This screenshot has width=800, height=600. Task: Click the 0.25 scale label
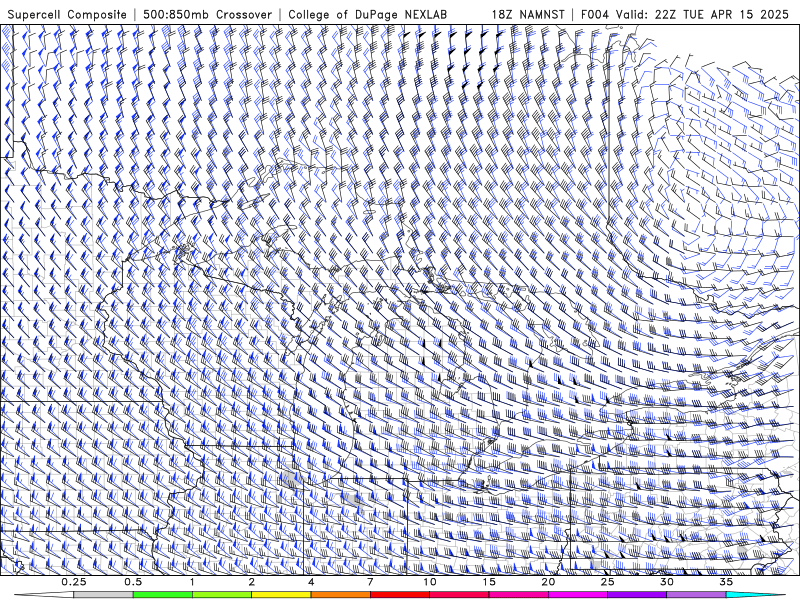click(74, 582)
